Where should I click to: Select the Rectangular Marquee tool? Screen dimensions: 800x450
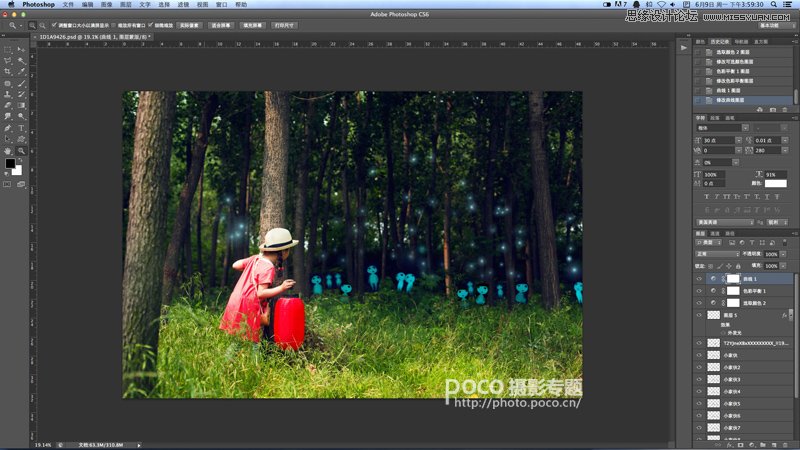point(8,49)
